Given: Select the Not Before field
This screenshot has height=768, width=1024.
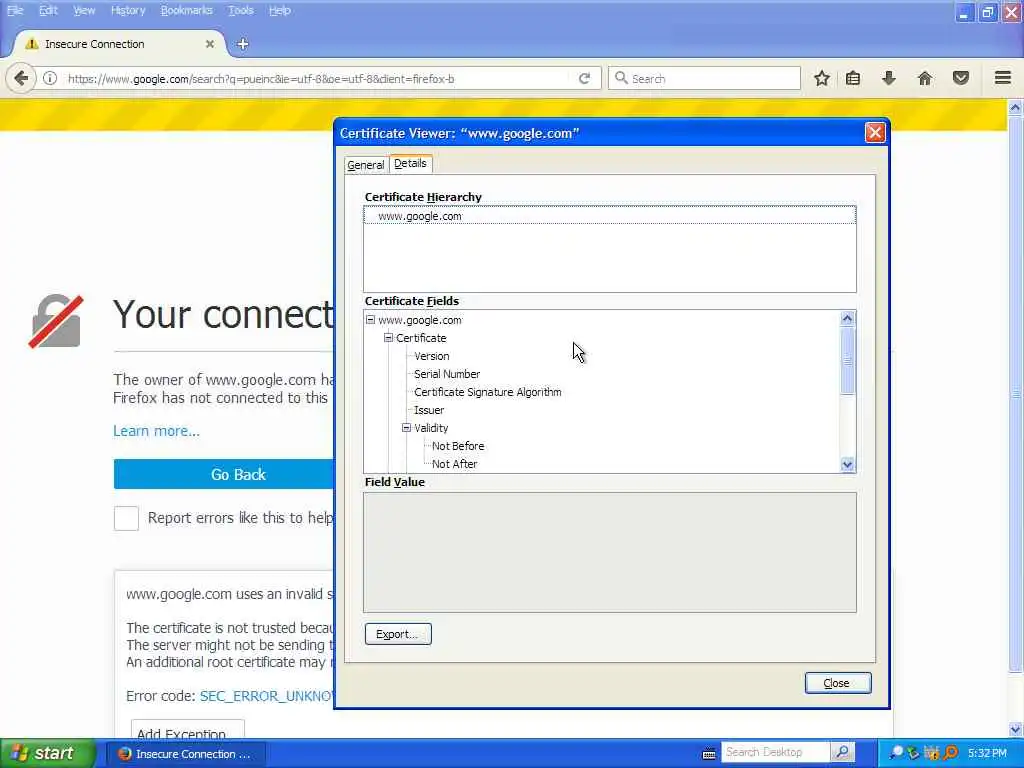Looking at the screenshot, I should [x=458, y=446].
